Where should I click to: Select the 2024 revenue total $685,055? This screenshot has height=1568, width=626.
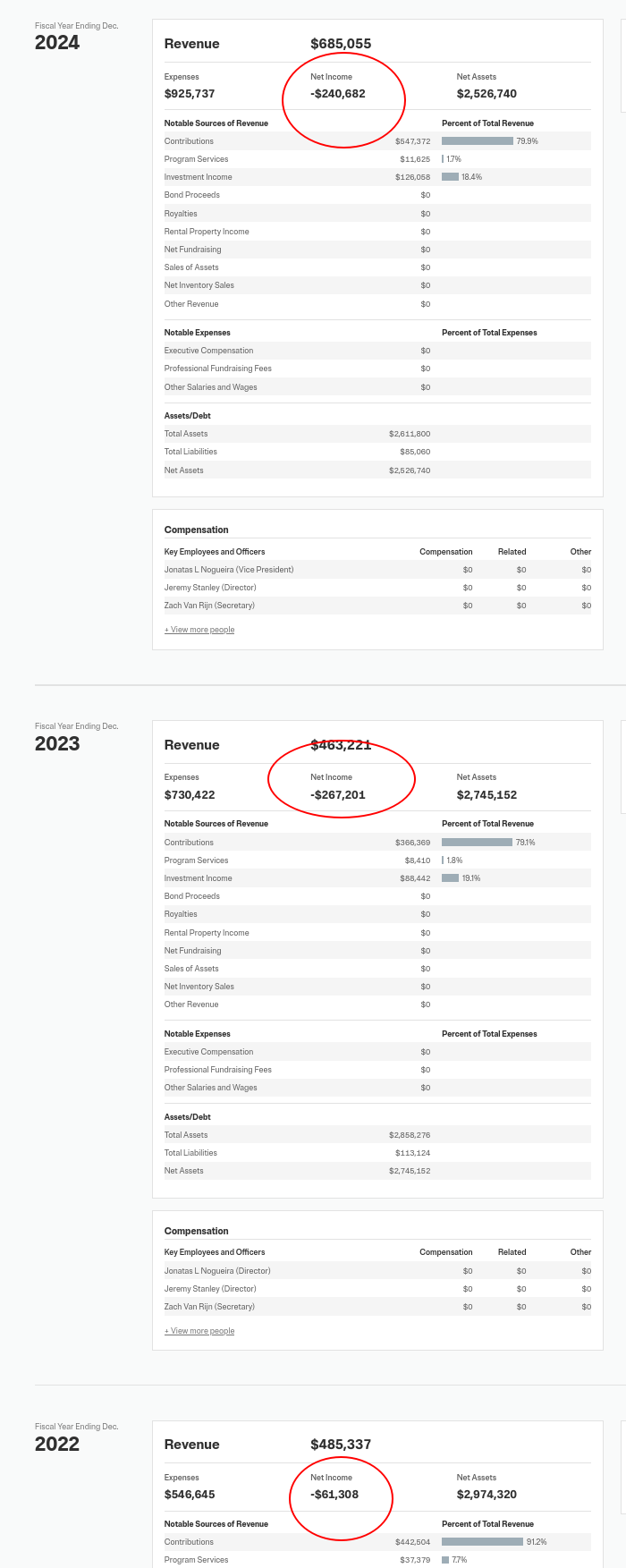[341, 44]
